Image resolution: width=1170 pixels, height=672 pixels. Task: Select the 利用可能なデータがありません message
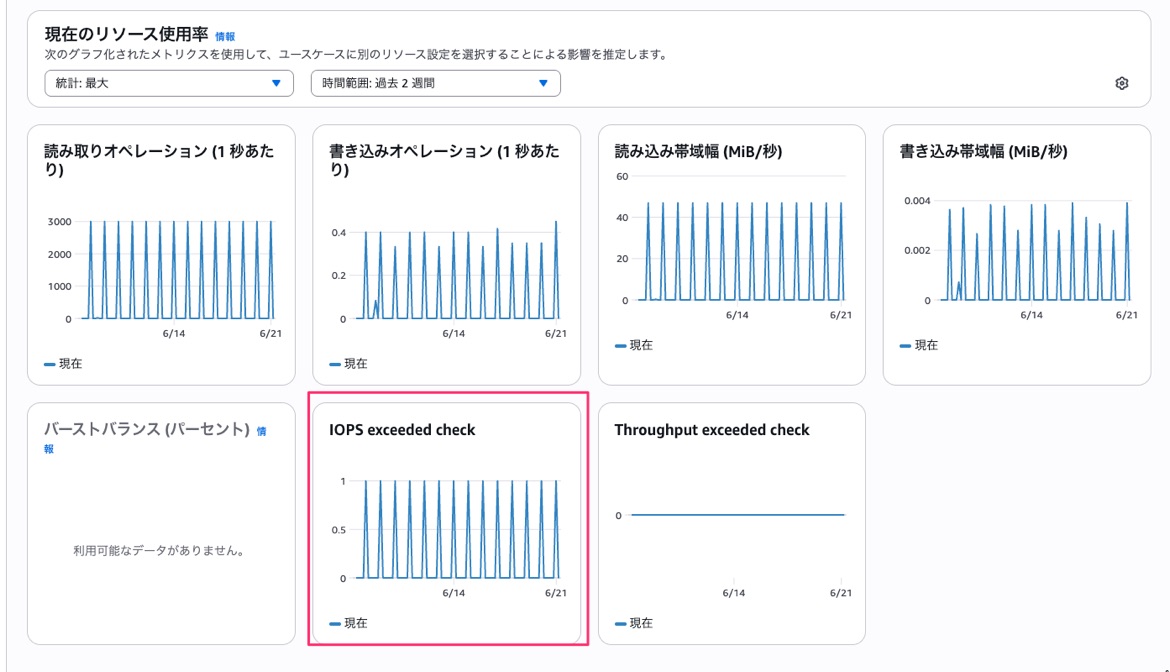click(160, 551)
